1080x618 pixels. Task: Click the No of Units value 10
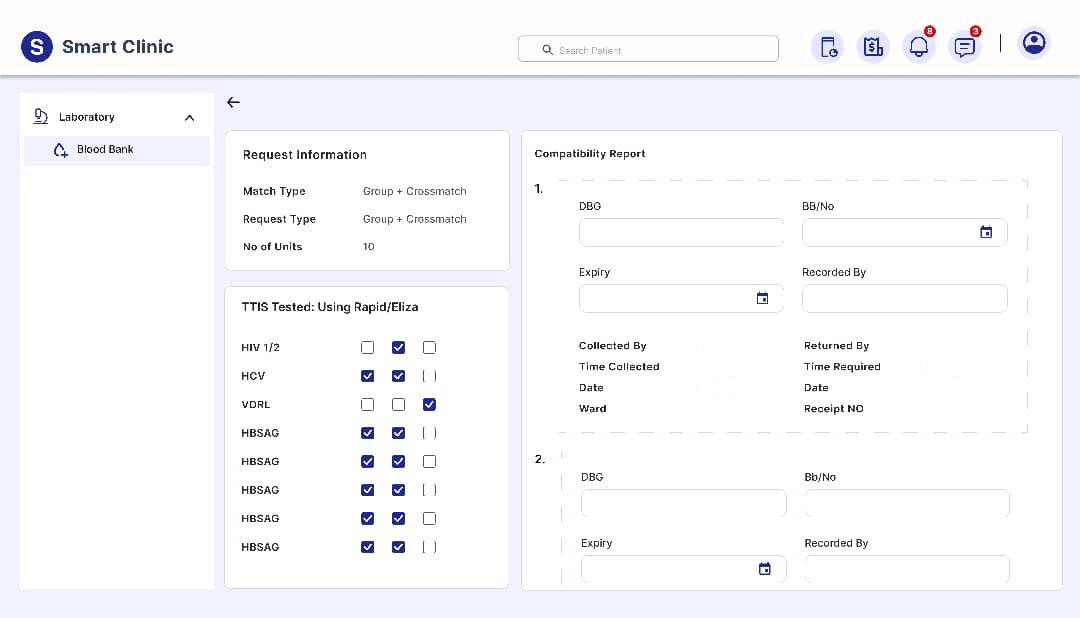coord(368,247)
